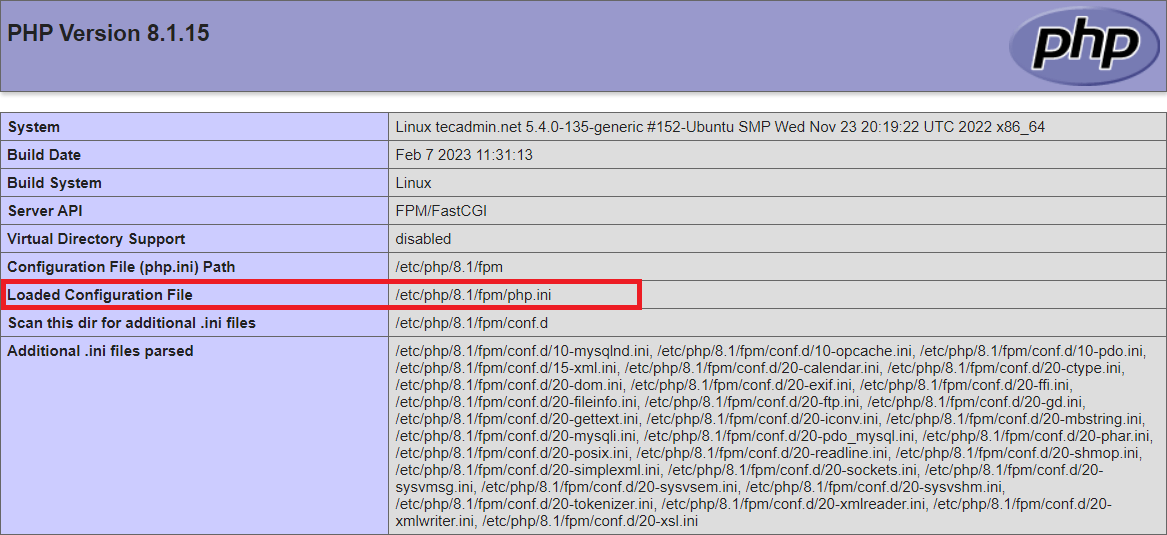The width and height of the screenshot is (1167, 535).
Task: Select the disabled value
Action: pos(423,239)
